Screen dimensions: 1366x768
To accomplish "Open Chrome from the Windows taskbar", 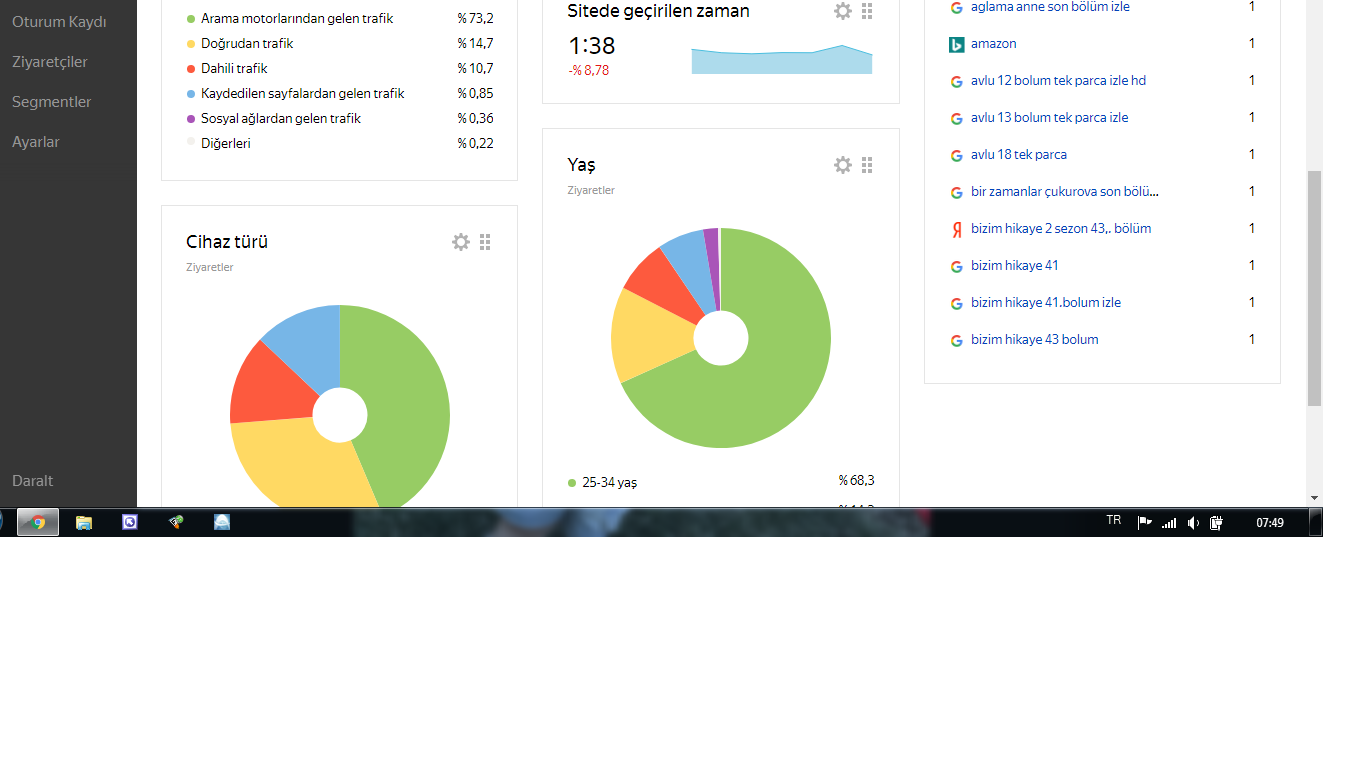I will coord(38,522).
